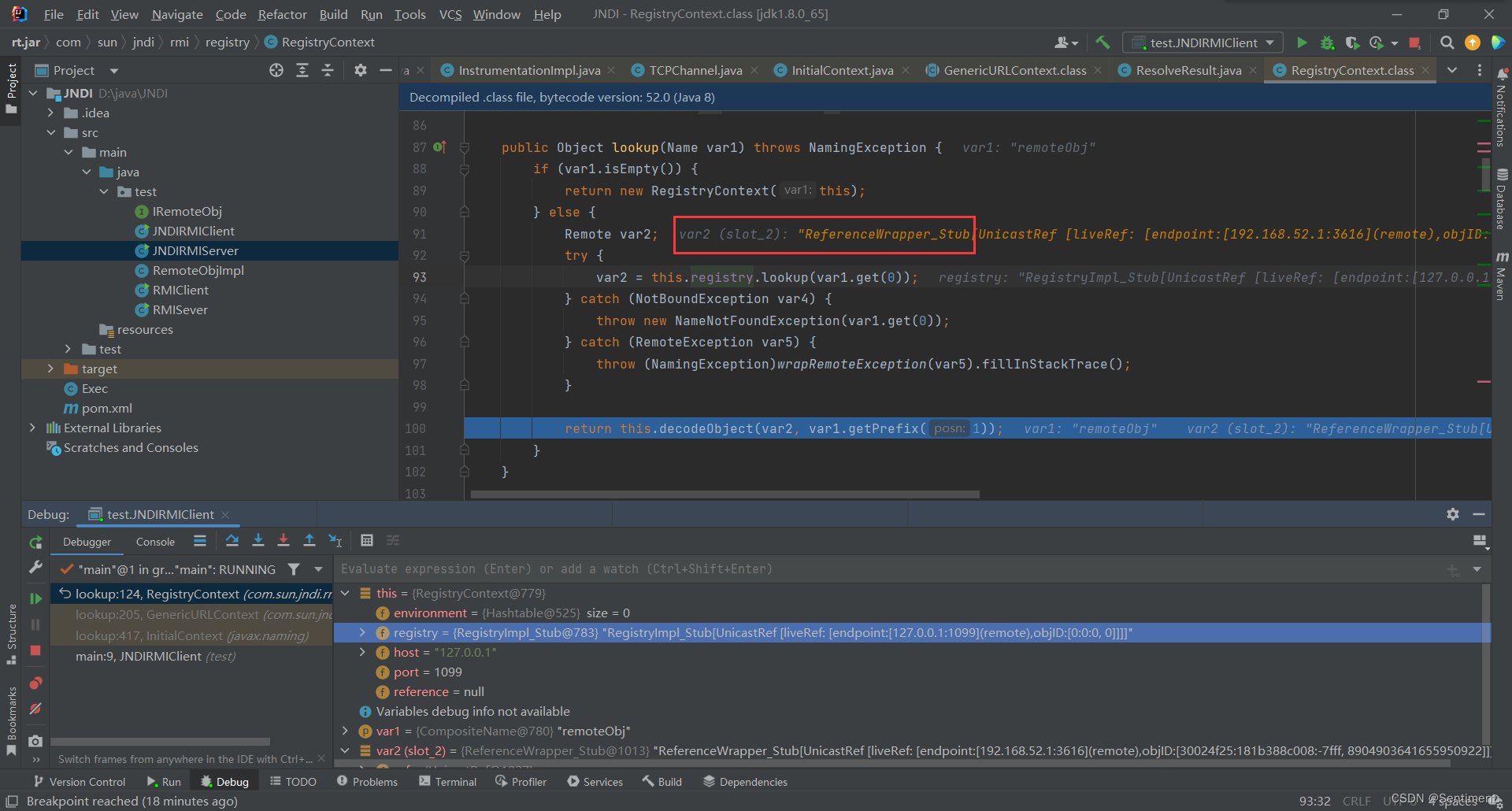This screenshot has width=1512, height=811.
Task: Switch to the InitialContext.java tab
Action: click(x=842, y=70)
